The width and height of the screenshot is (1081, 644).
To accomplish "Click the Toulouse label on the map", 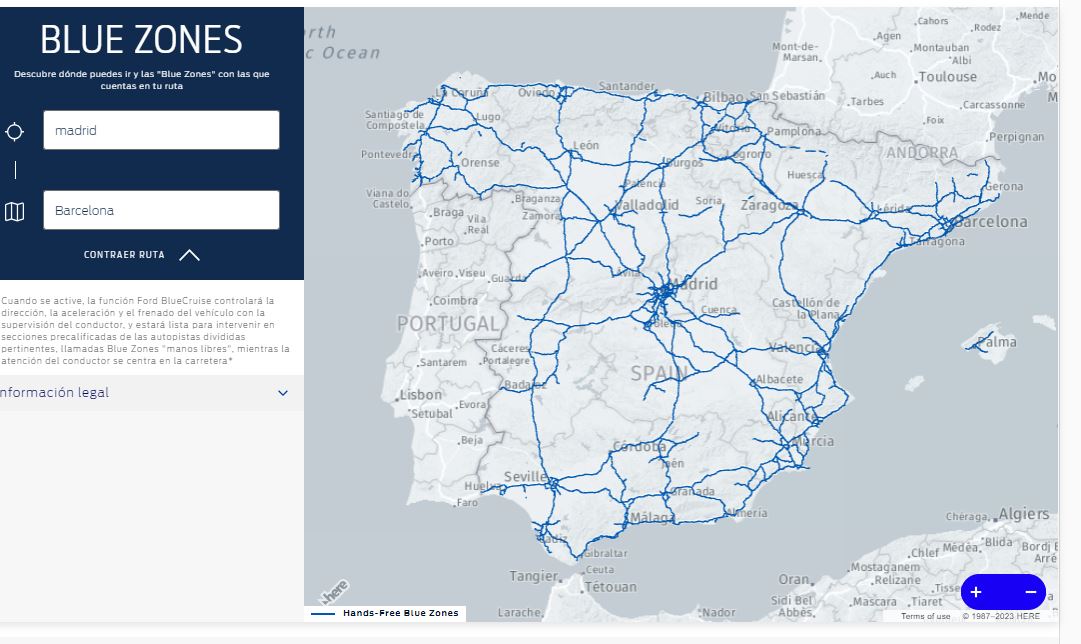I will point(948,77).
